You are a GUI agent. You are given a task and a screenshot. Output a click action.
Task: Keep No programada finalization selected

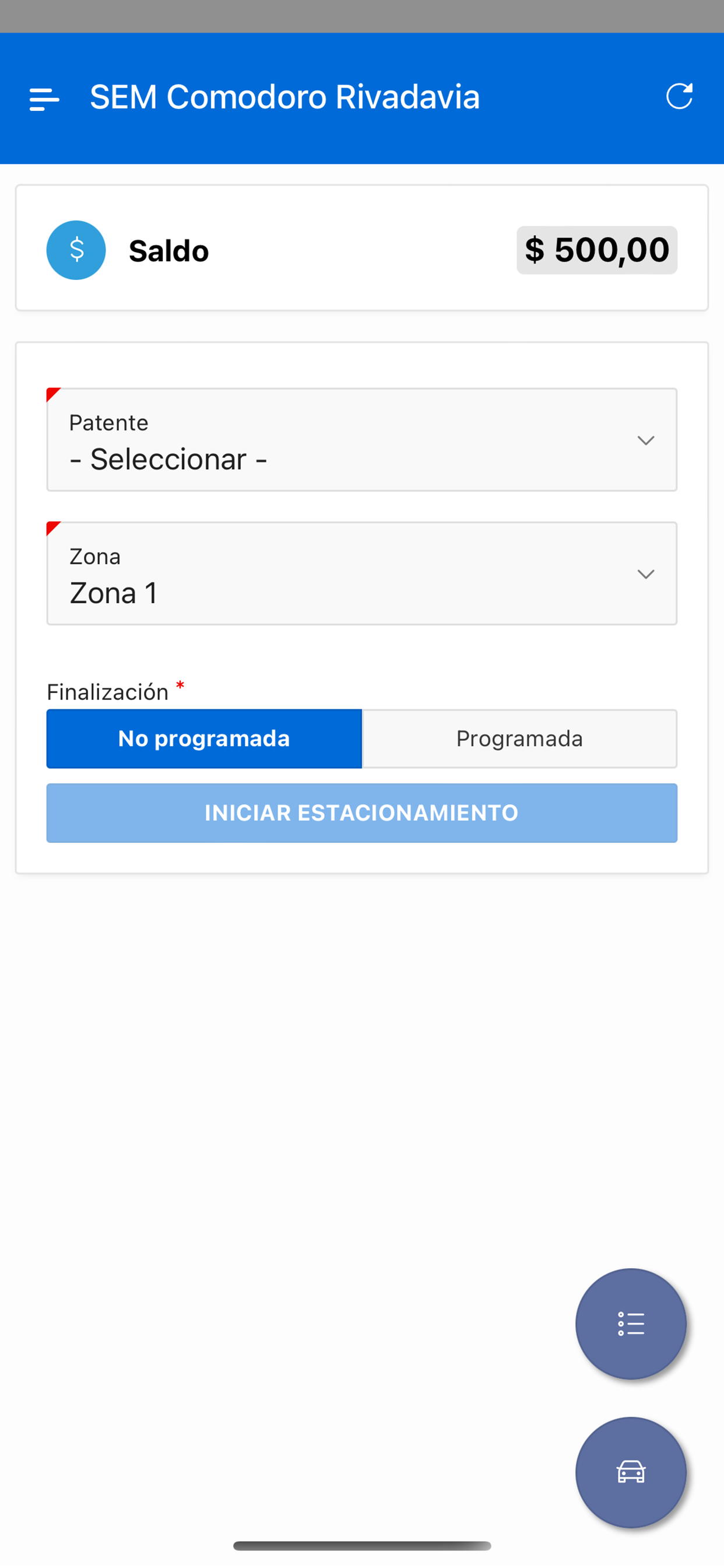point(204,738)
